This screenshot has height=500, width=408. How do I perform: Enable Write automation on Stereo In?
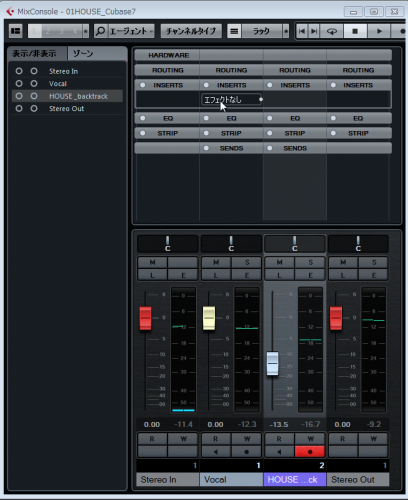183,439
